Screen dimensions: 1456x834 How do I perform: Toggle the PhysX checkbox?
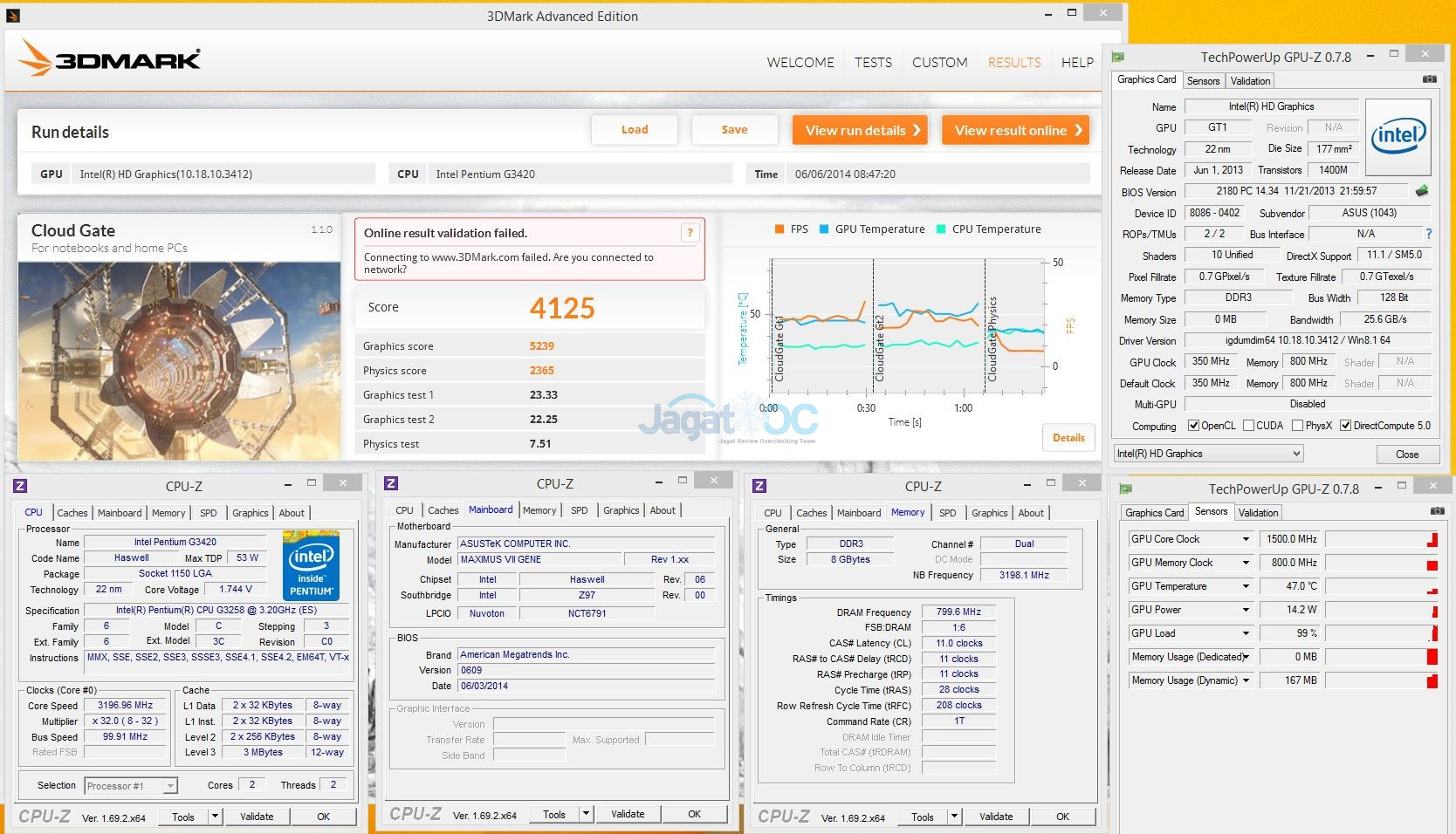pyautogui.click(x=1298, y=426)
